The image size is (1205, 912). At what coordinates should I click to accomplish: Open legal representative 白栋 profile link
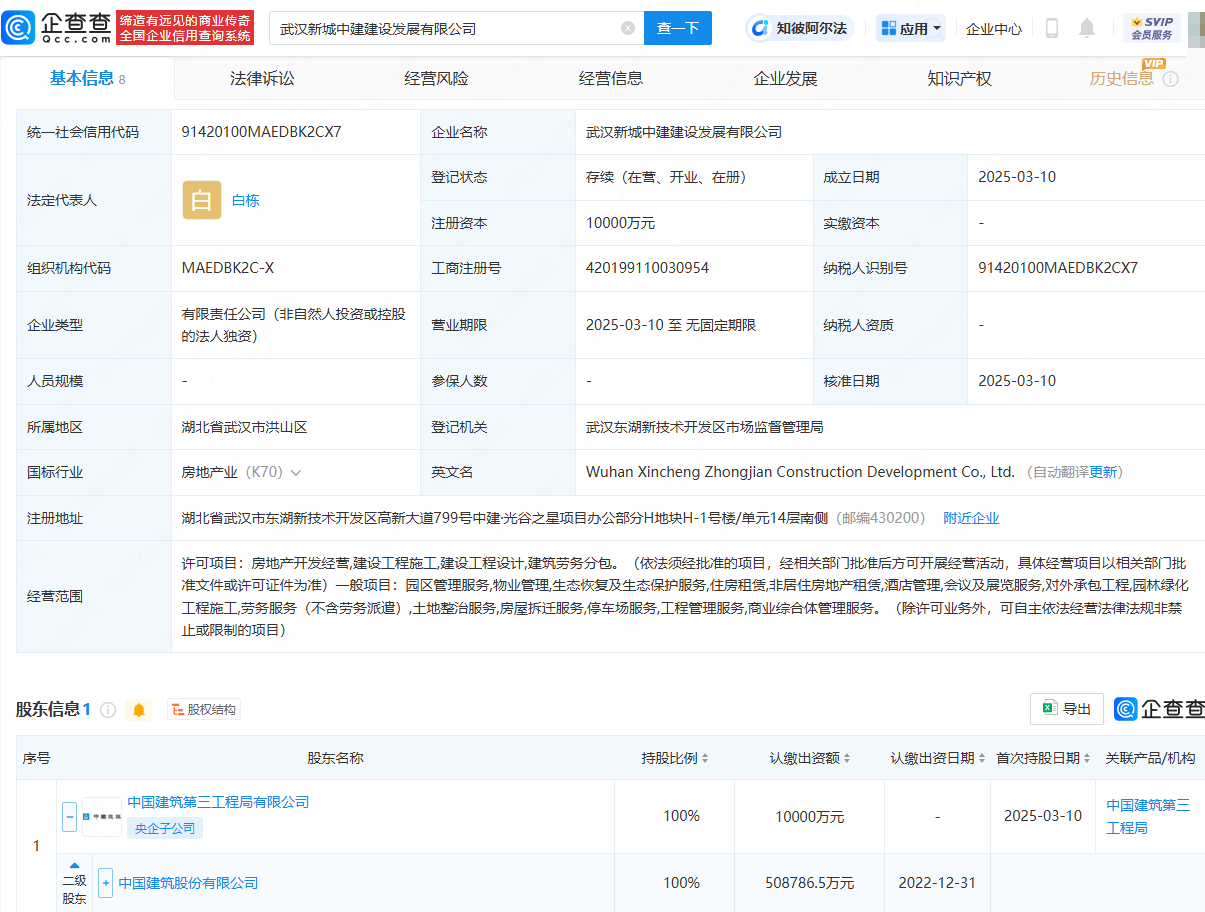[245, 200]
